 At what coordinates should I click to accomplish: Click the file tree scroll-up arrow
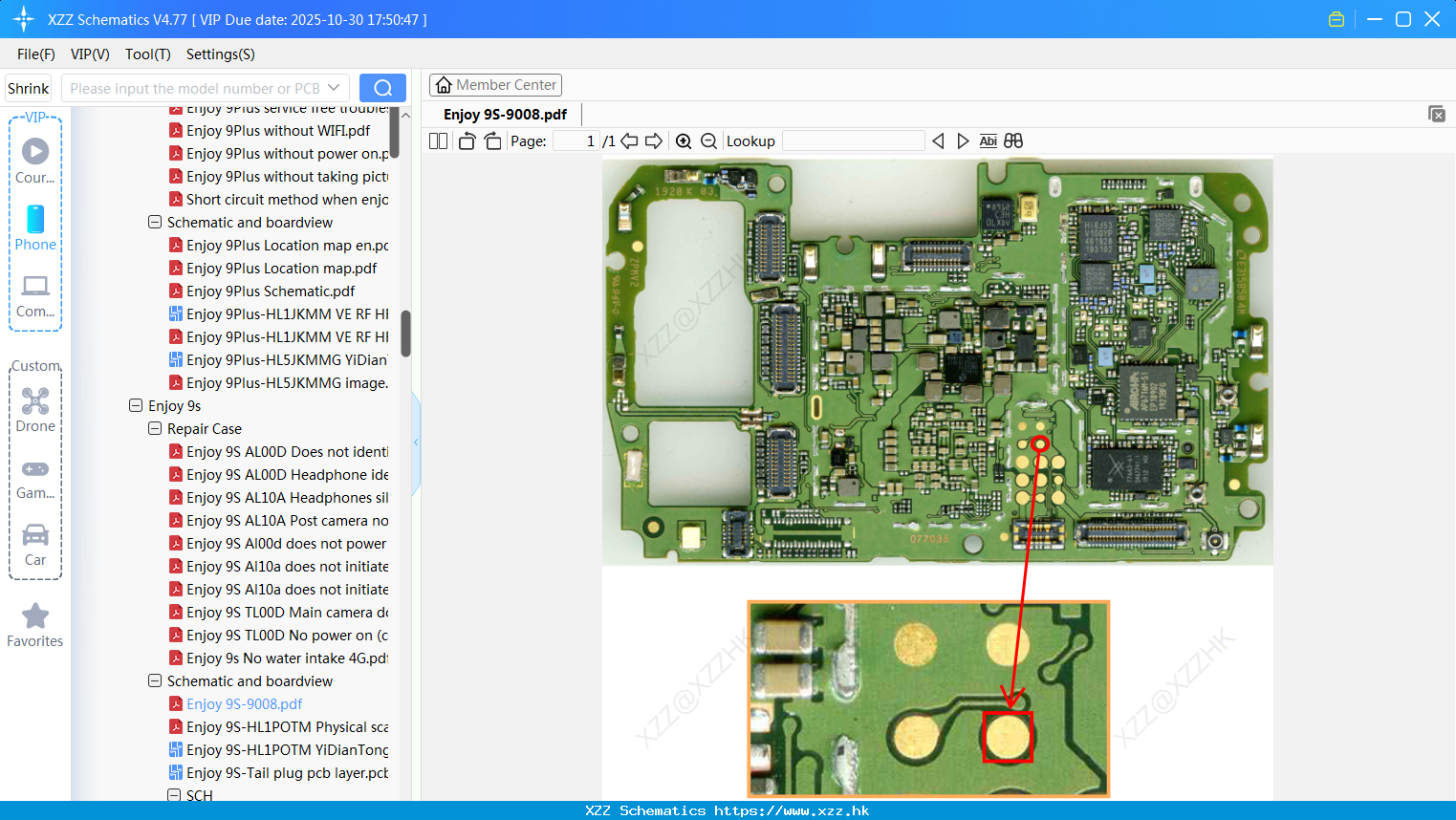pyautogui.click(x=405, y=115)
